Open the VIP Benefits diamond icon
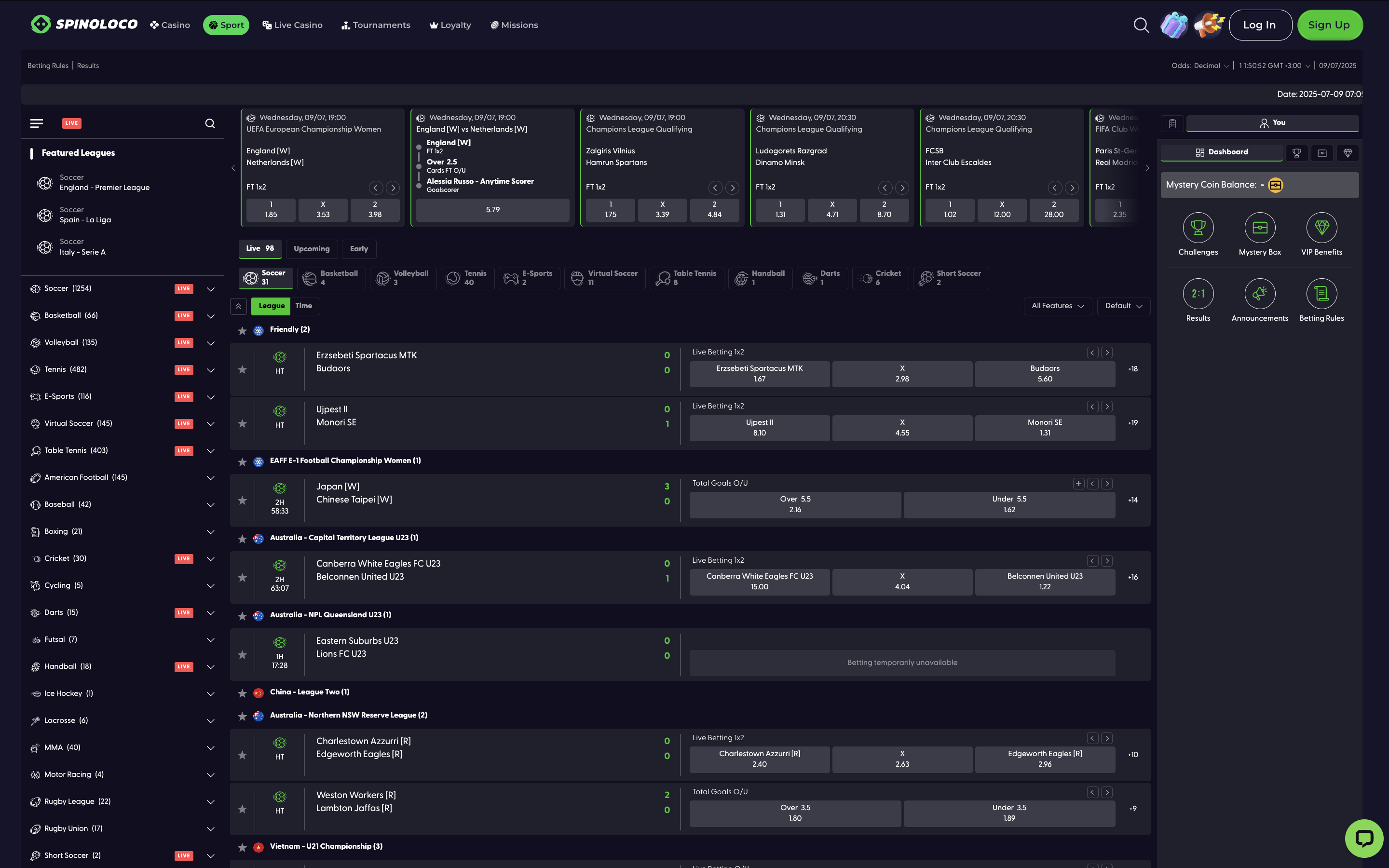 click(x=1321, y=228)
